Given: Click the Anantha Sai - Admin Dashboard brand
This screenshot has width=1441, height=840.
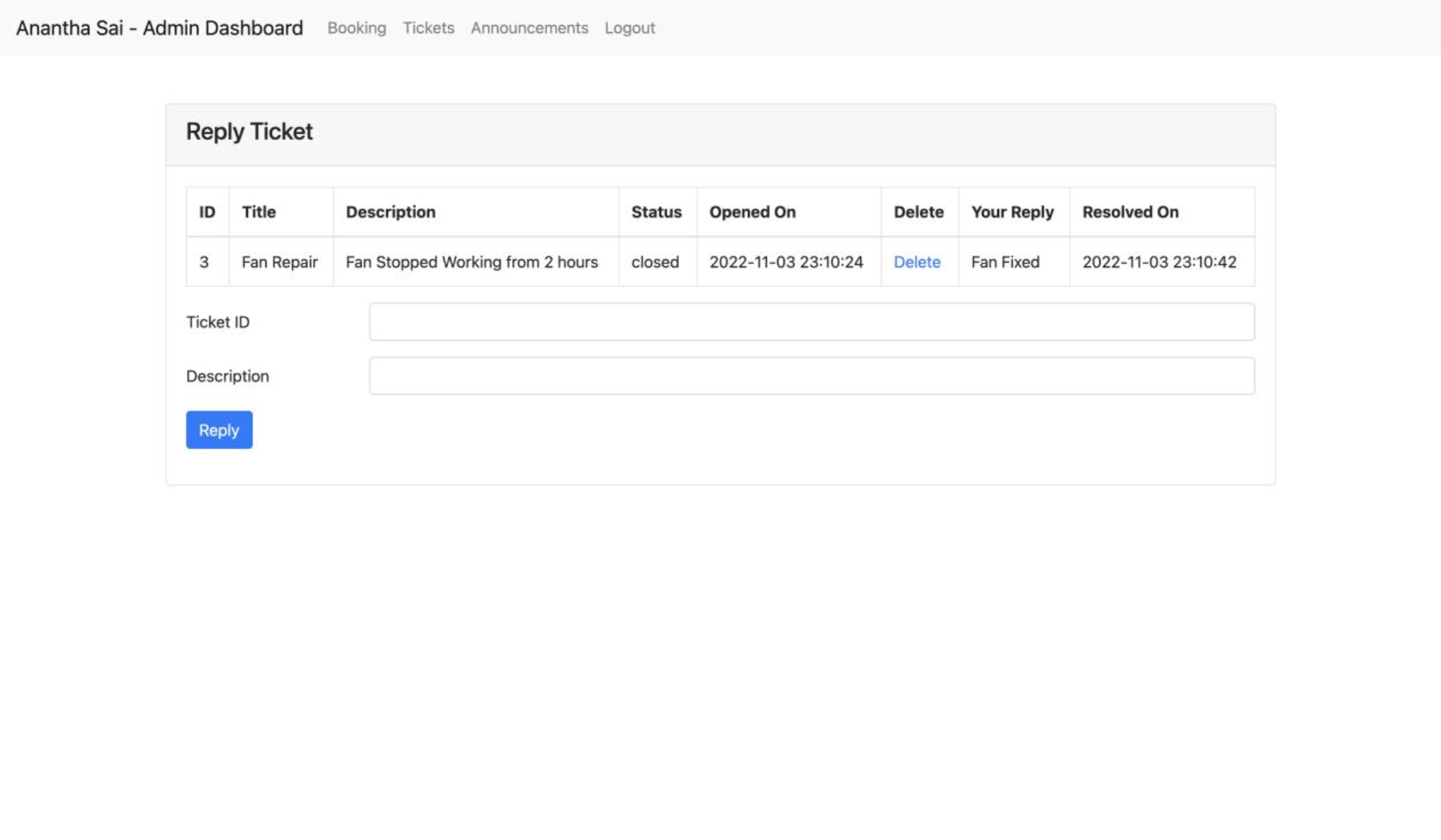Looking at the screenshot, I should click(x=160, y=28).
